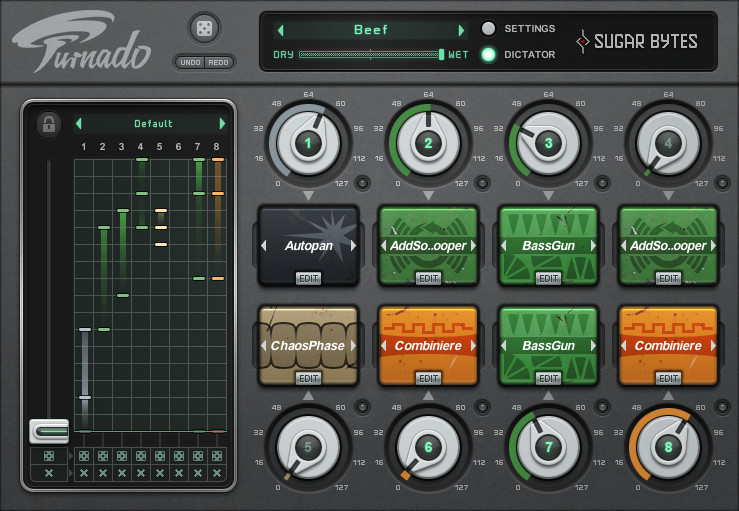The height and width of the screenshot is (511, 739).
Task: Clear column 3 with its X icon
Action: click(x=122, y=473)
